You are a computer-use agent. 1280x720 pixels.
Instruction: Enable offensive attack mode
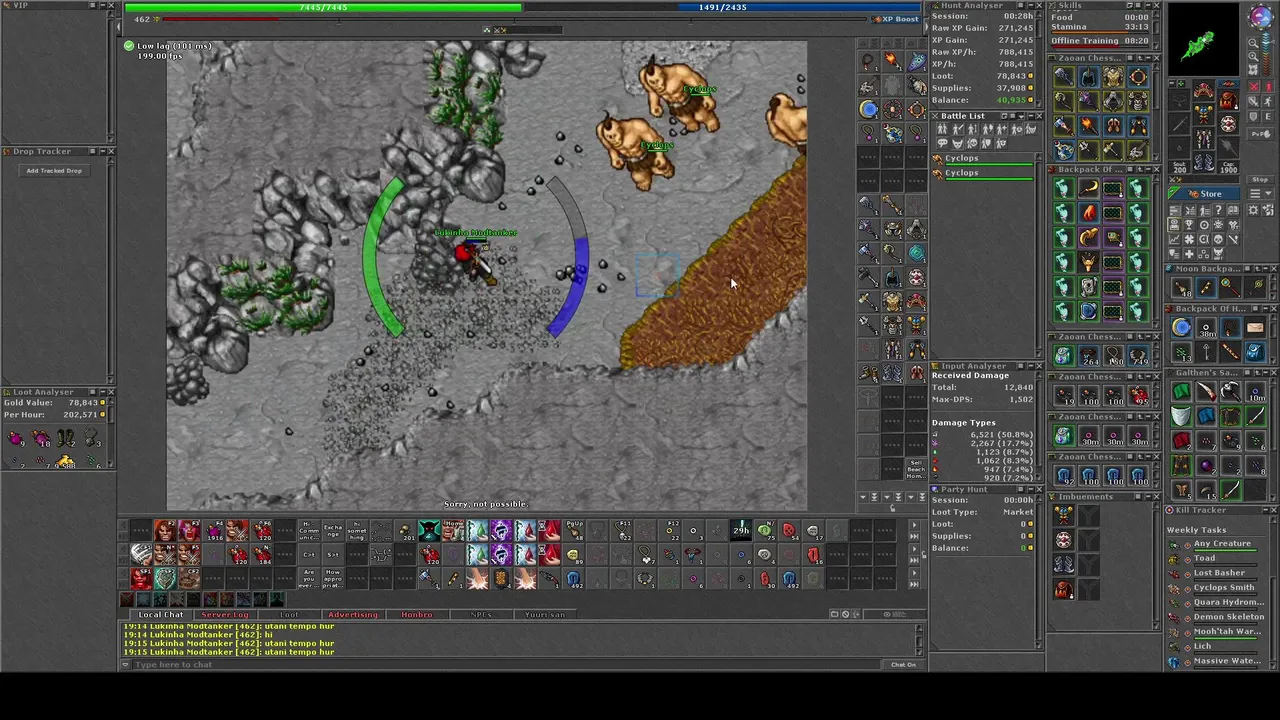[1254, 87]
